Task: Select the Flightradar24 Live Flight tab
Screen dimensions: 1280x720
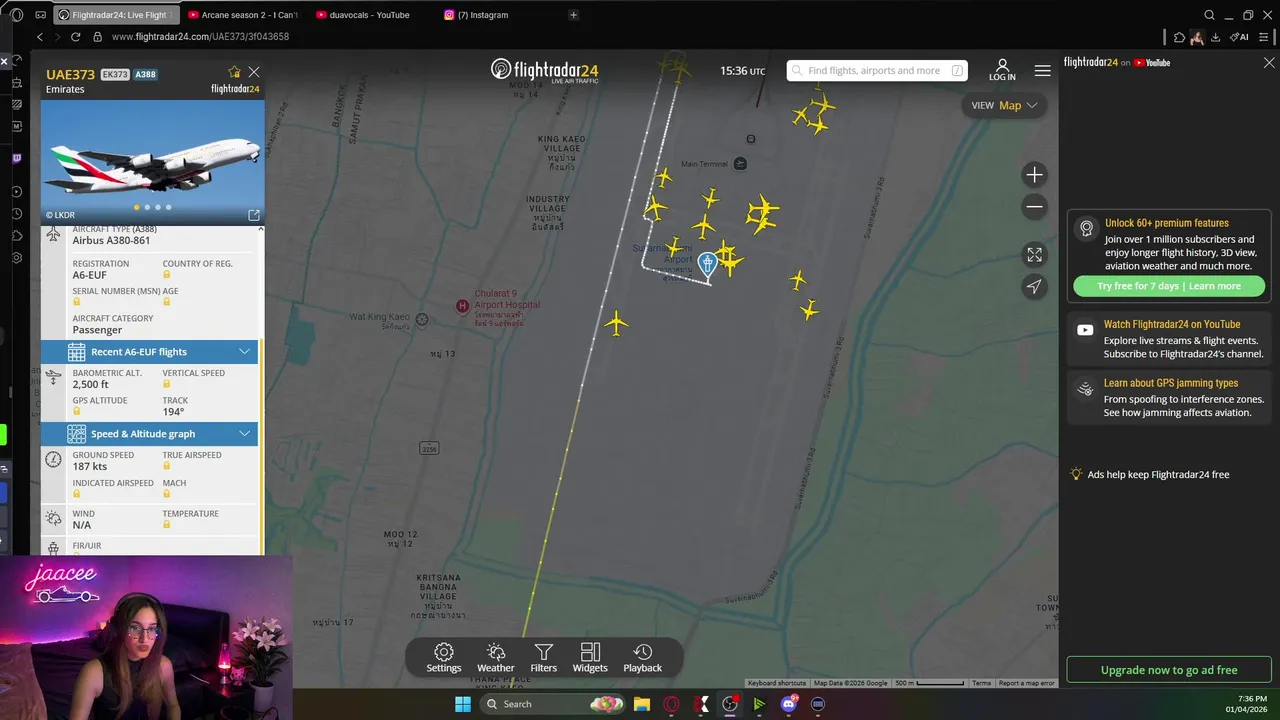Action: [x=115, y=15]
